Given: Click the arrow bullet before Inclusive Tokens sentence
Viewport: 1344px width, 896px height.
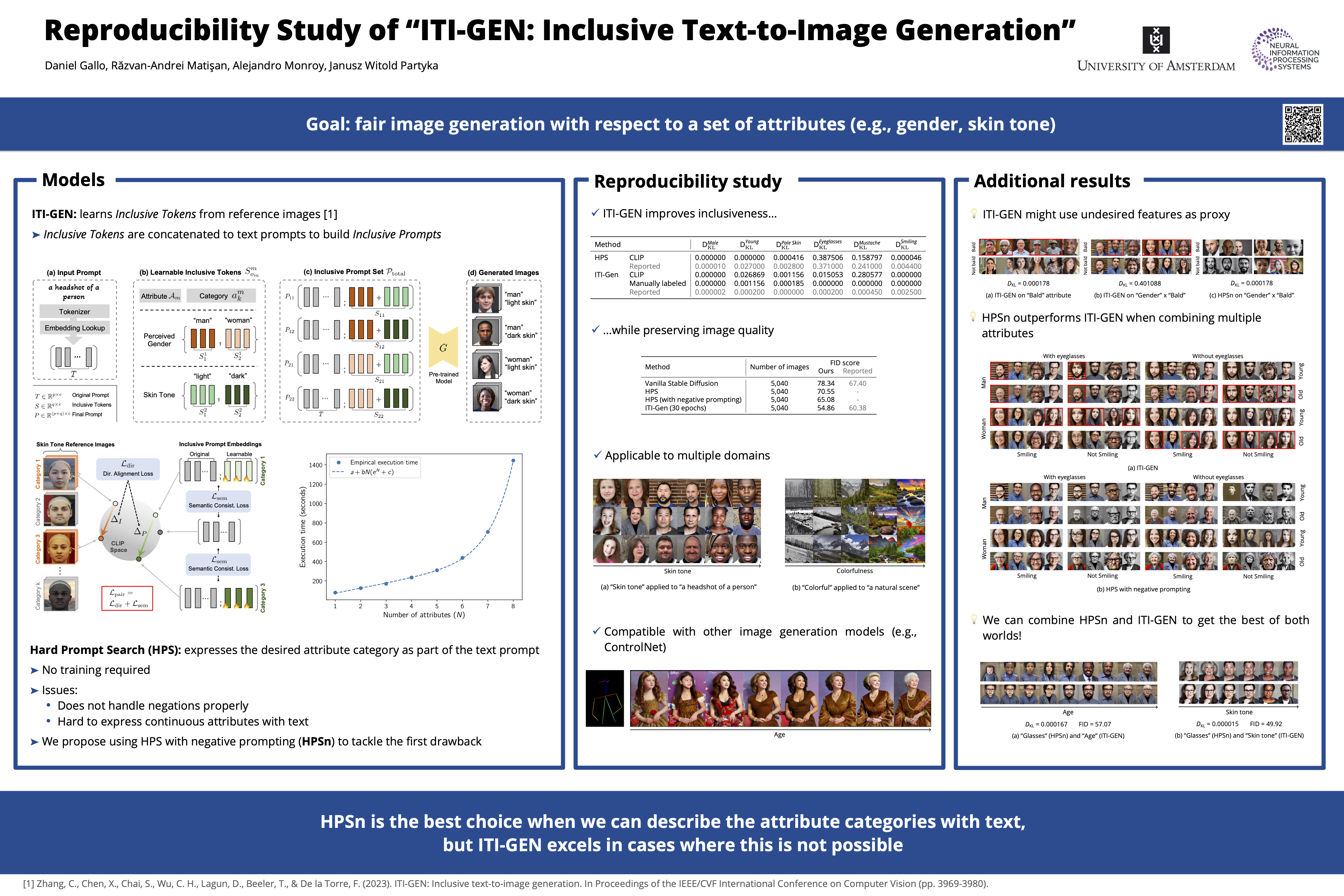Looking at the screenshot, I should tap(36, 235).
